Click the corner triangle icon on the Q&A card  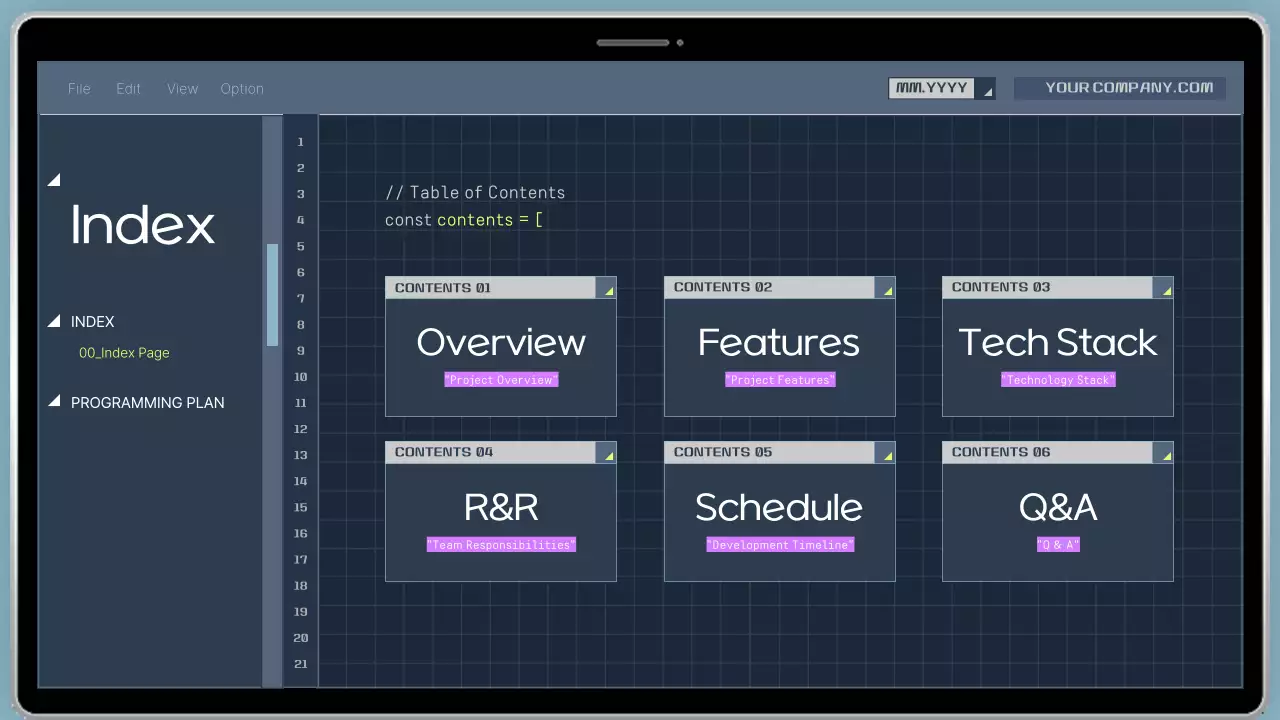pyautogui.click(x=1164, y=455)
